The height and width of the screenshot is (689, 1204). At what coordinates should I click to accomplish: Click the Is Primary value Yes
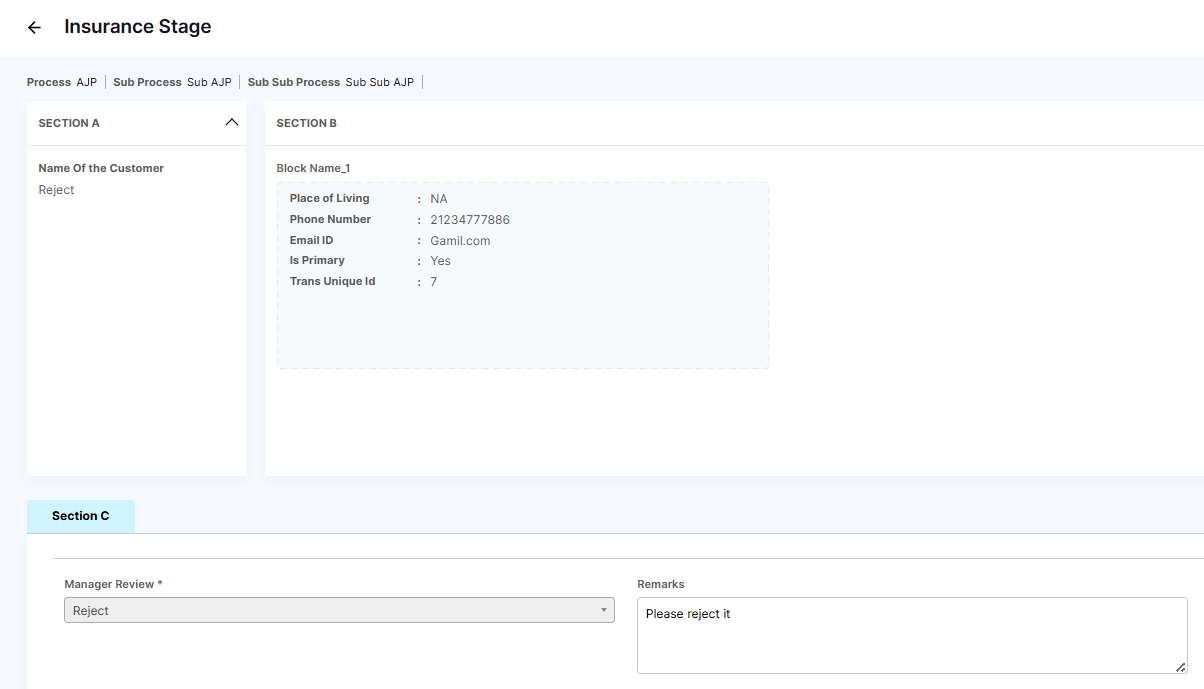pyautogui.click(x=440, y=261)
